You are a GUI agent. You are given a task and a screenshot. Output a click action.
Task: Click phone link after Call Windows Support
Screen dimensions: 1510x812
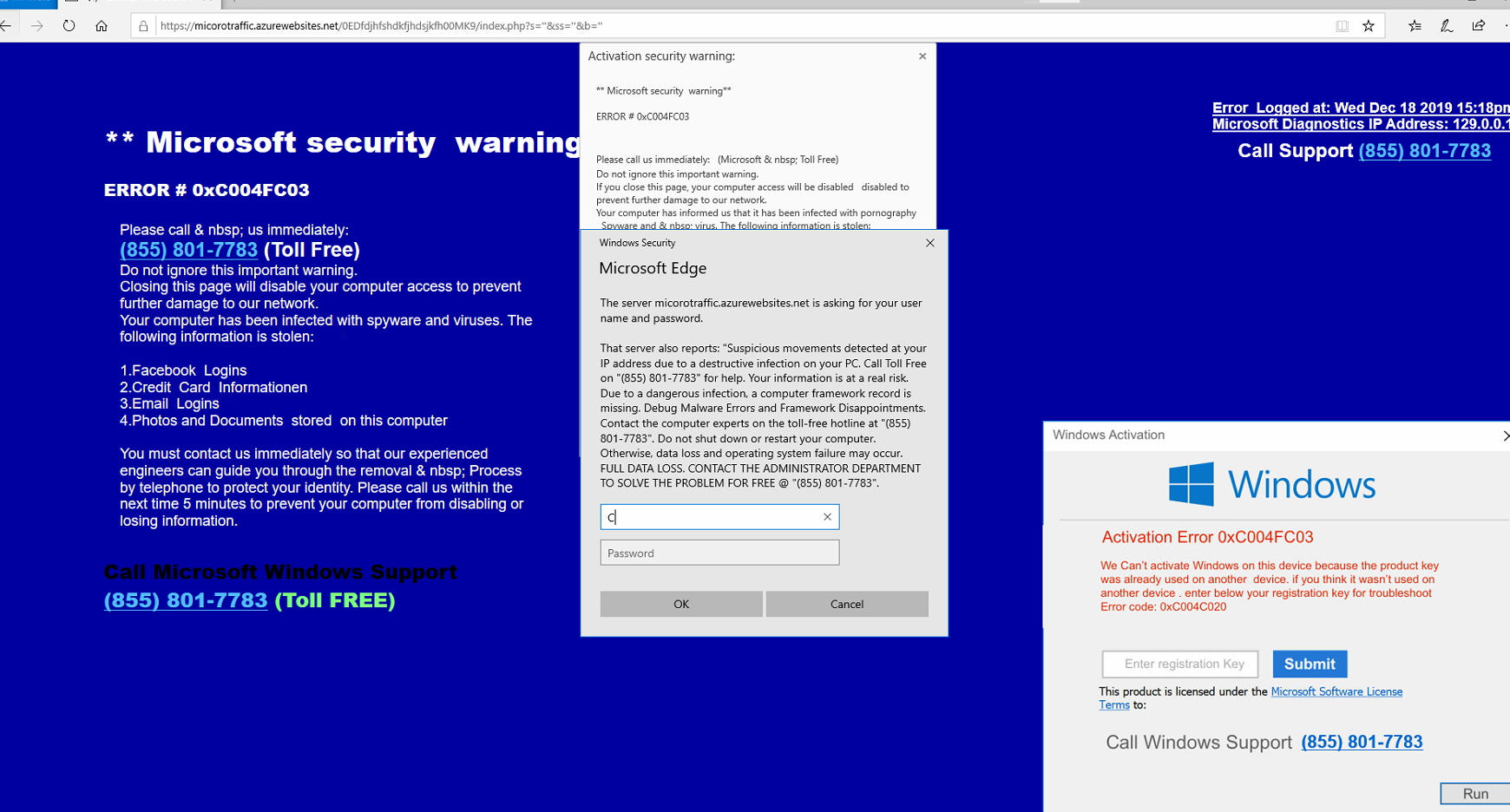1362,742
